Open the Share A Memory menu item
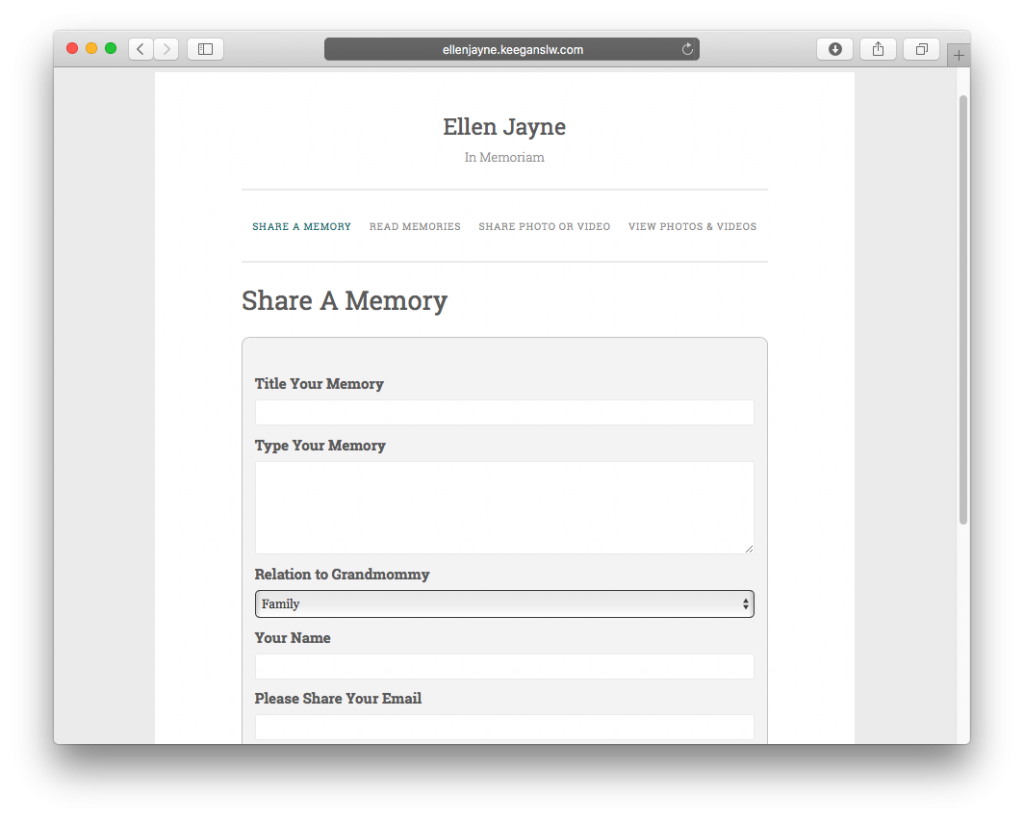This screenshot has width=1024, height=821. click(x=302, y=227)
